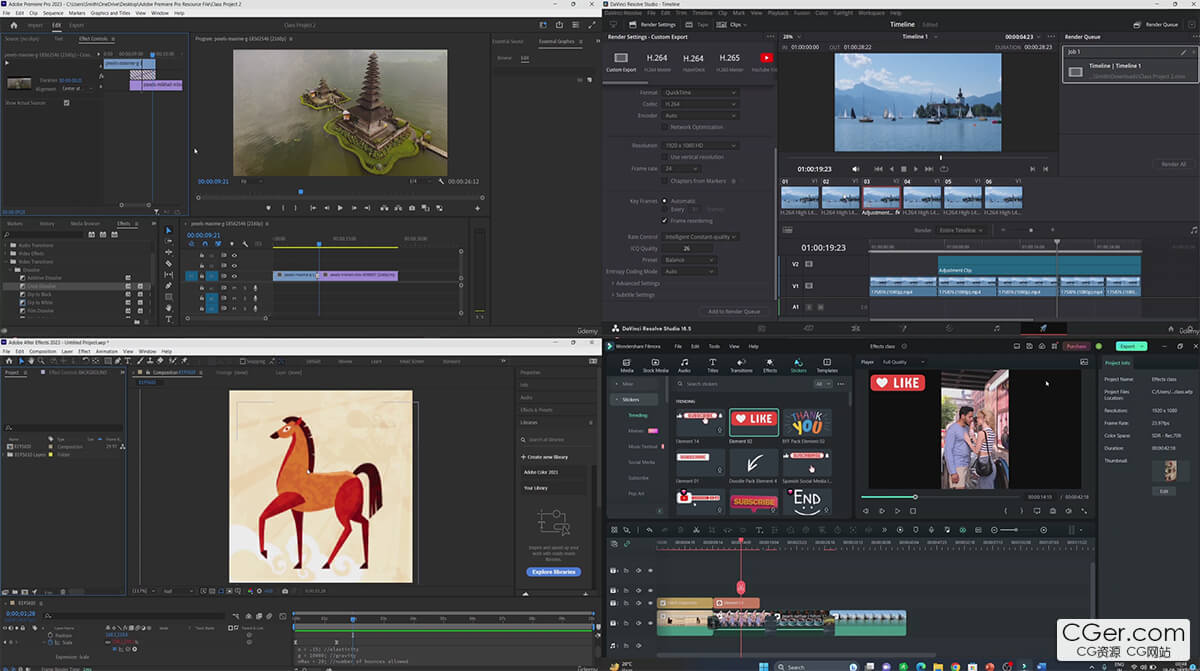The width and height of the screenshot is (1200, 671).
Task: Click the Filmora player progress slider
Action: pyautogui.click(x=939, y=497)
